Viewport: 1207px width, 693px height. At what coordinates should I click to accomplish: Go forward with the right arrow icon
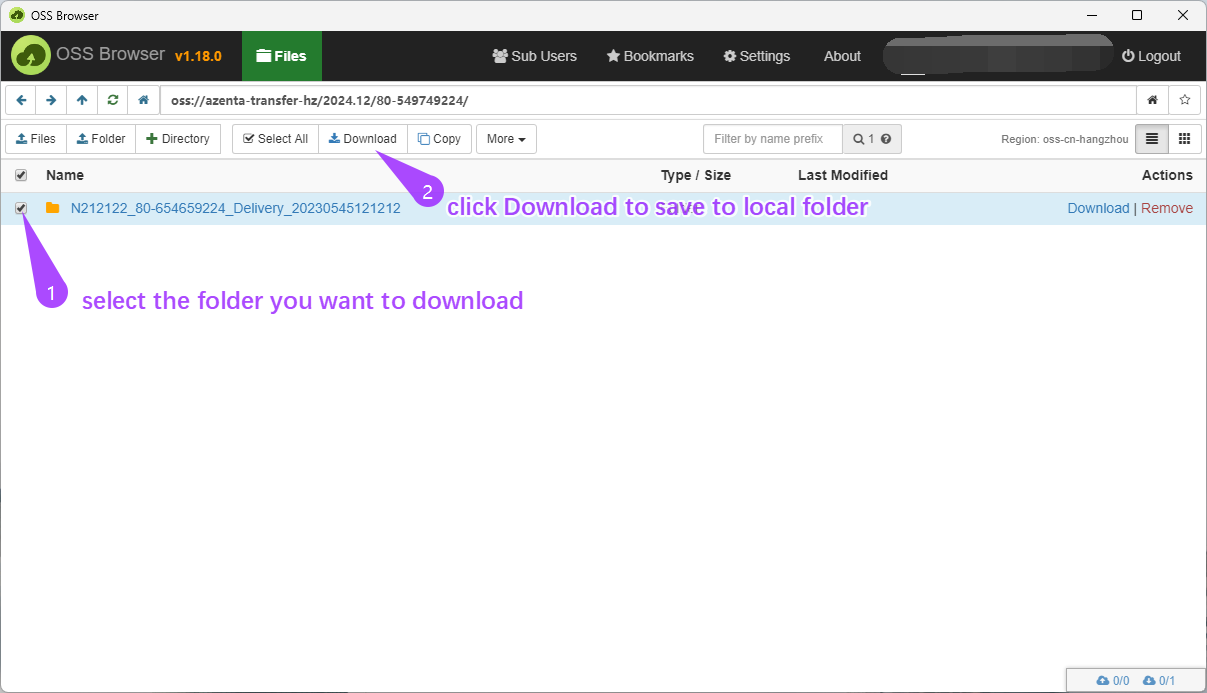[51, 100]
